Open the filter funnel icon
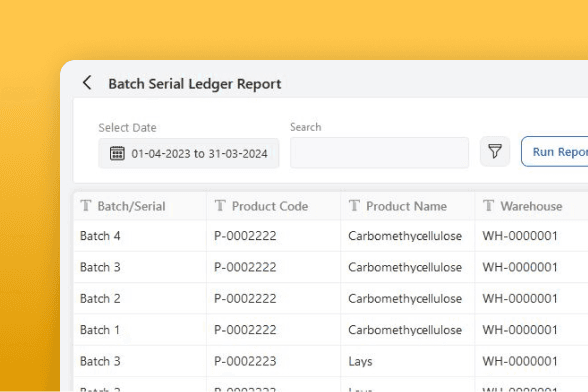Viewport: 588px width, 392px height. (x=495, y=152)
